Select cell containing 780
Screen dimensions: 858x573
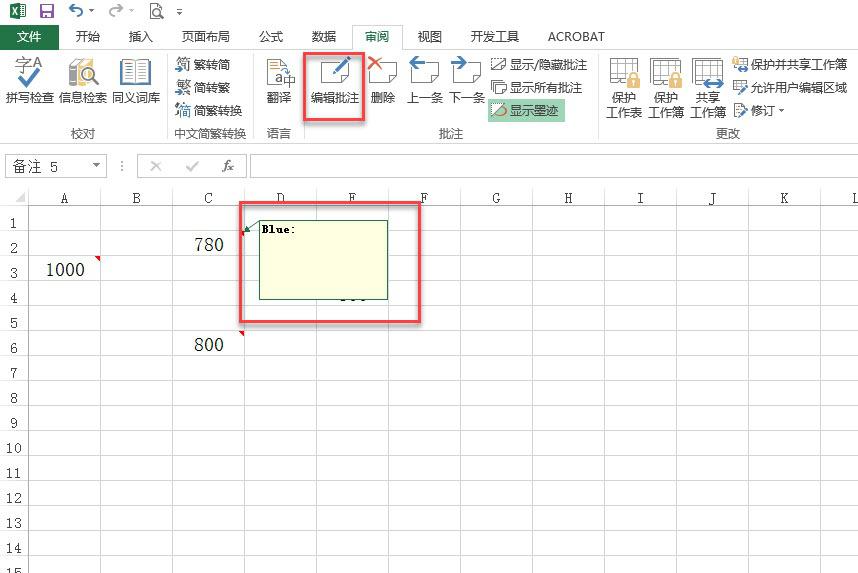208,244
